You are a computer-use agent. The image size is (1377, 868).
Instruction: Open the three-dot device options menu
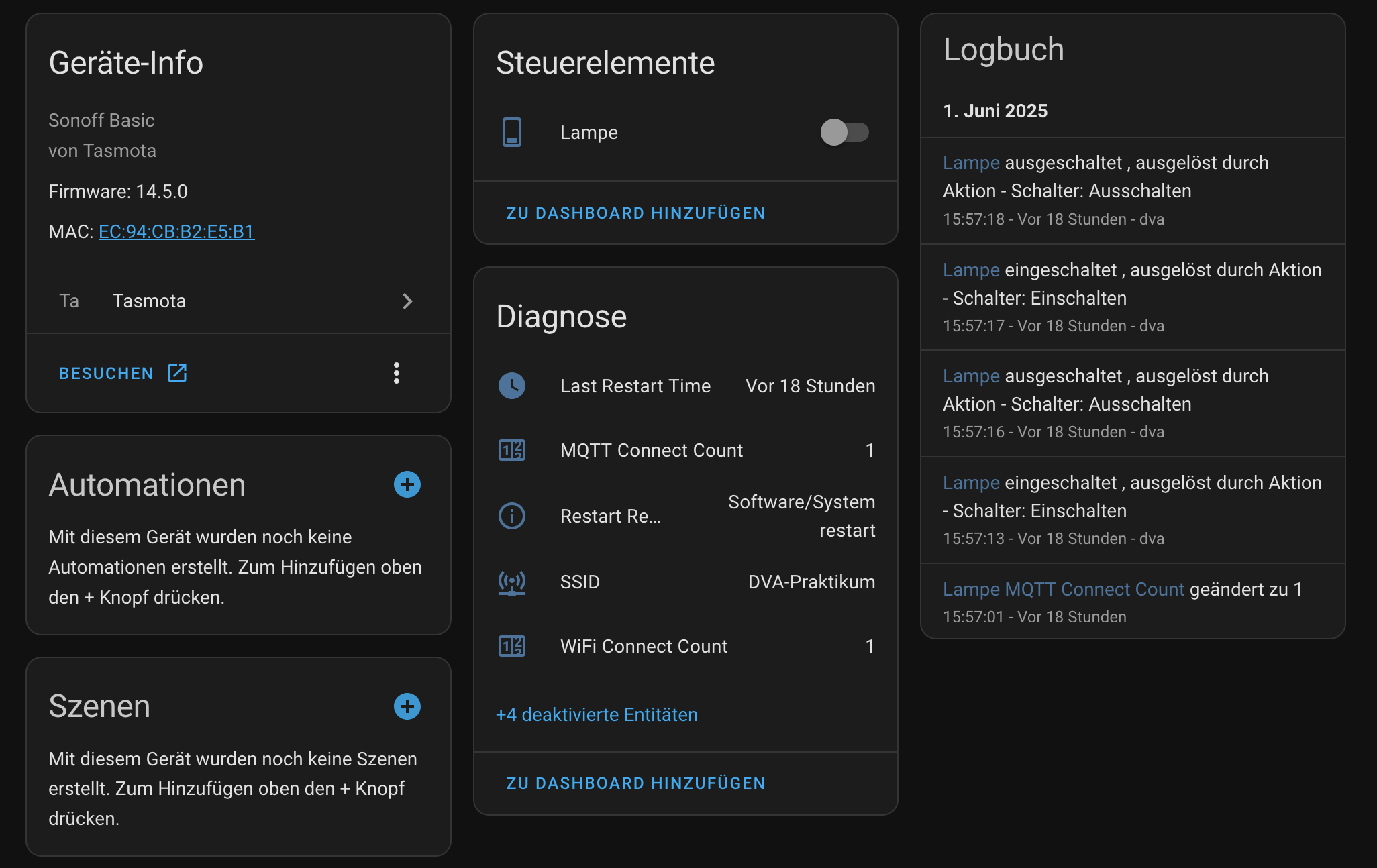[397, 373]
